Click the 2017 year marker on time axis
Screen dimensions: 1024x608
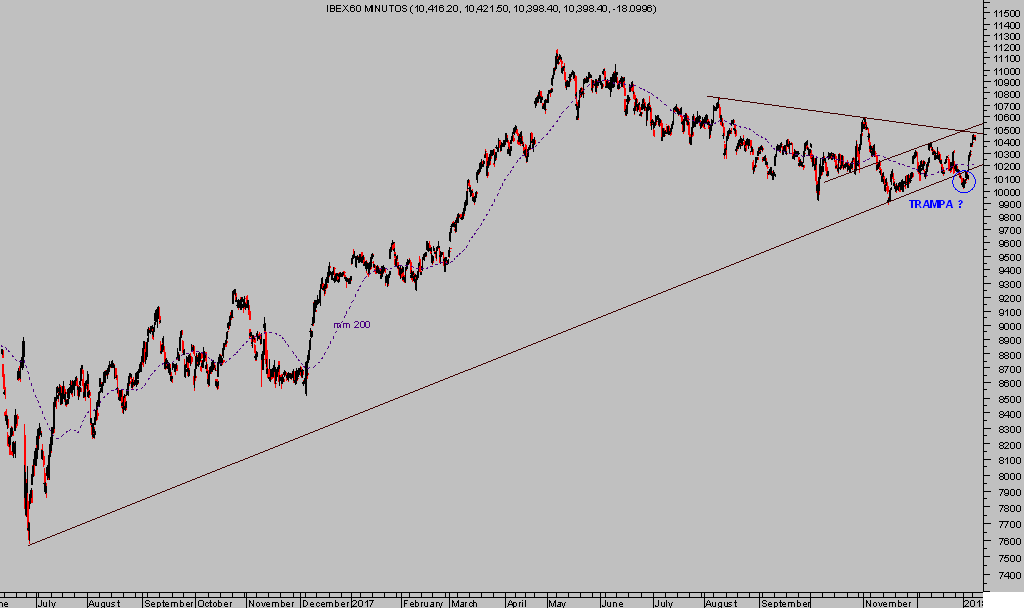pos(362,603)
